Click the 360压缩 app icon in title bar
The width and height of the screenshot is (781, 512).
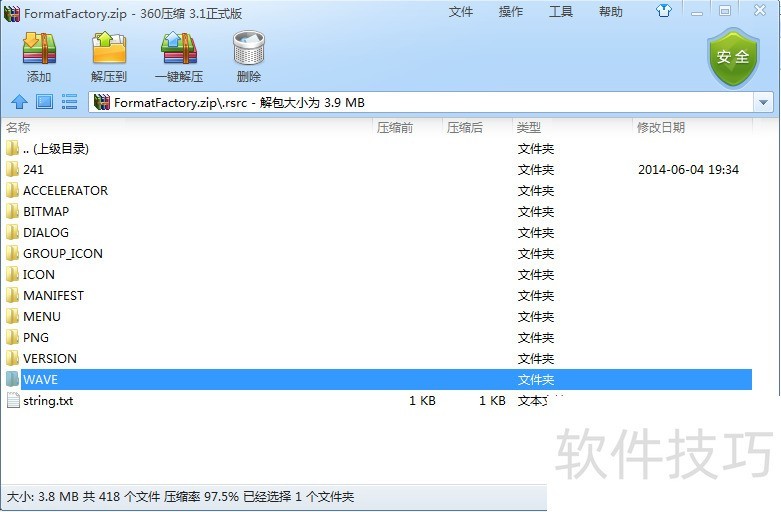click(11, 13)
